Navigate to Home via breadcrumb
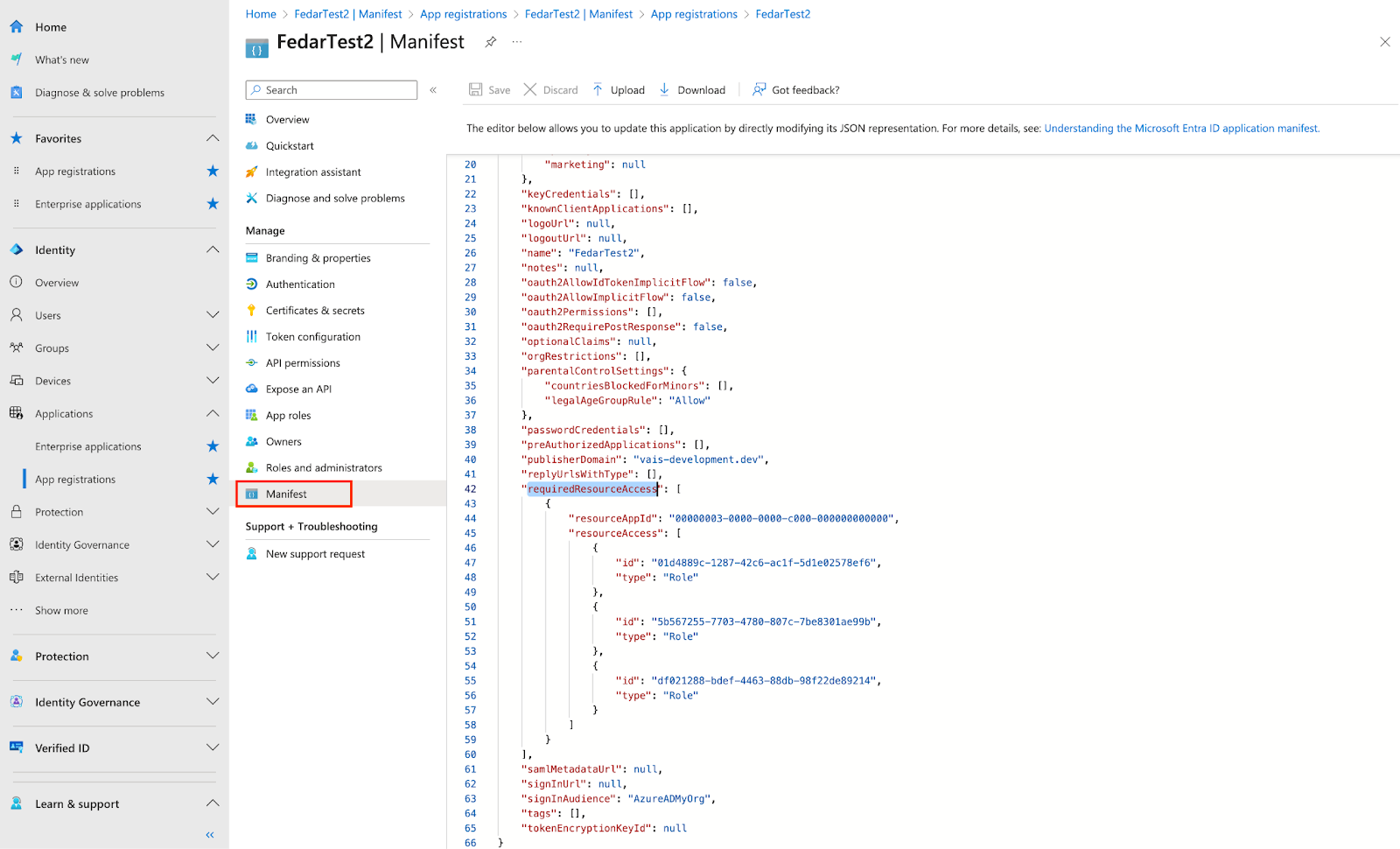 [x=261, y=13]
